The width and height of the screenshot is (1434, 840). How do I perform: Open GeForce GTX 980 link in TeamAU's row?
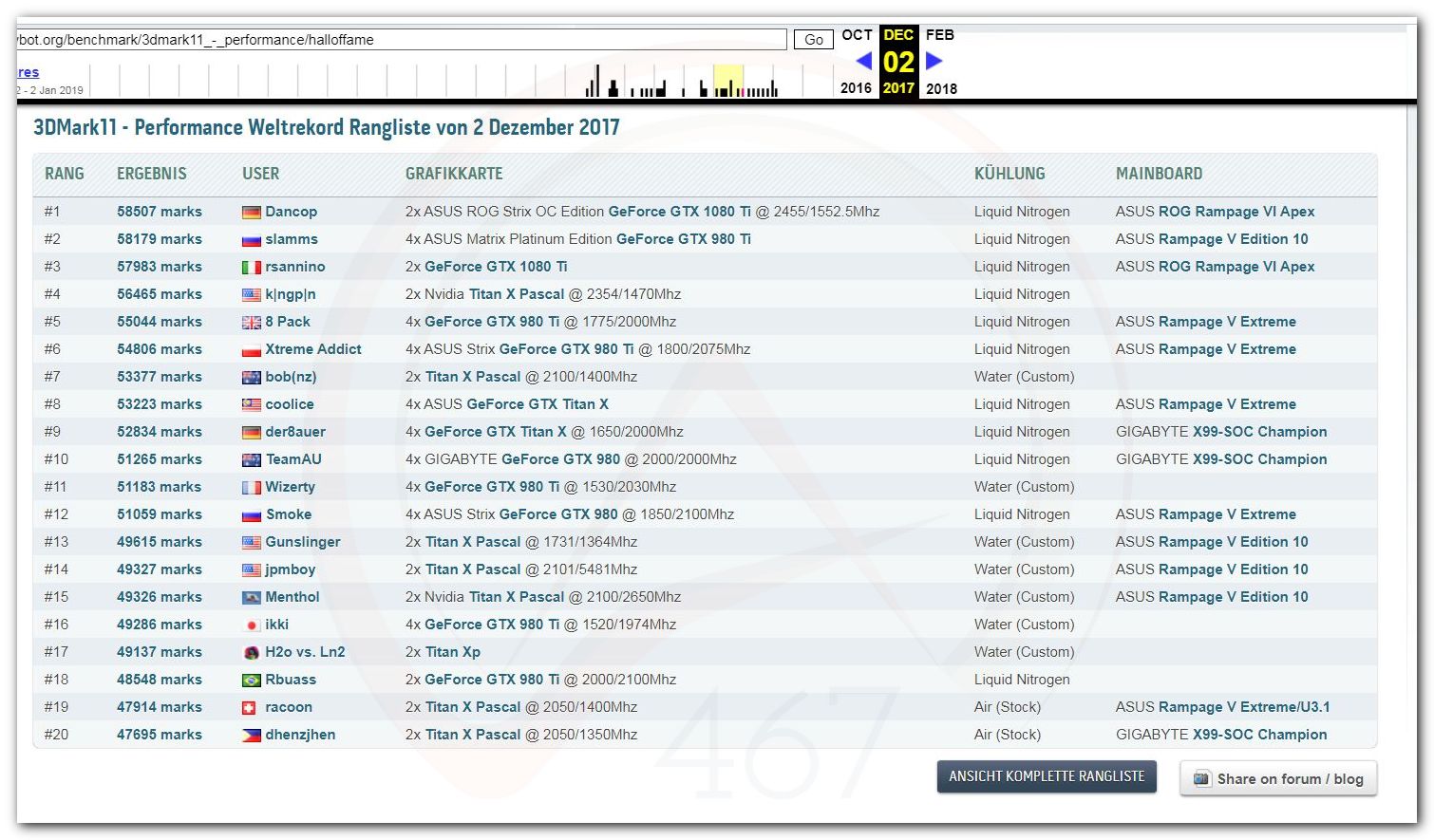coord(560,459)
